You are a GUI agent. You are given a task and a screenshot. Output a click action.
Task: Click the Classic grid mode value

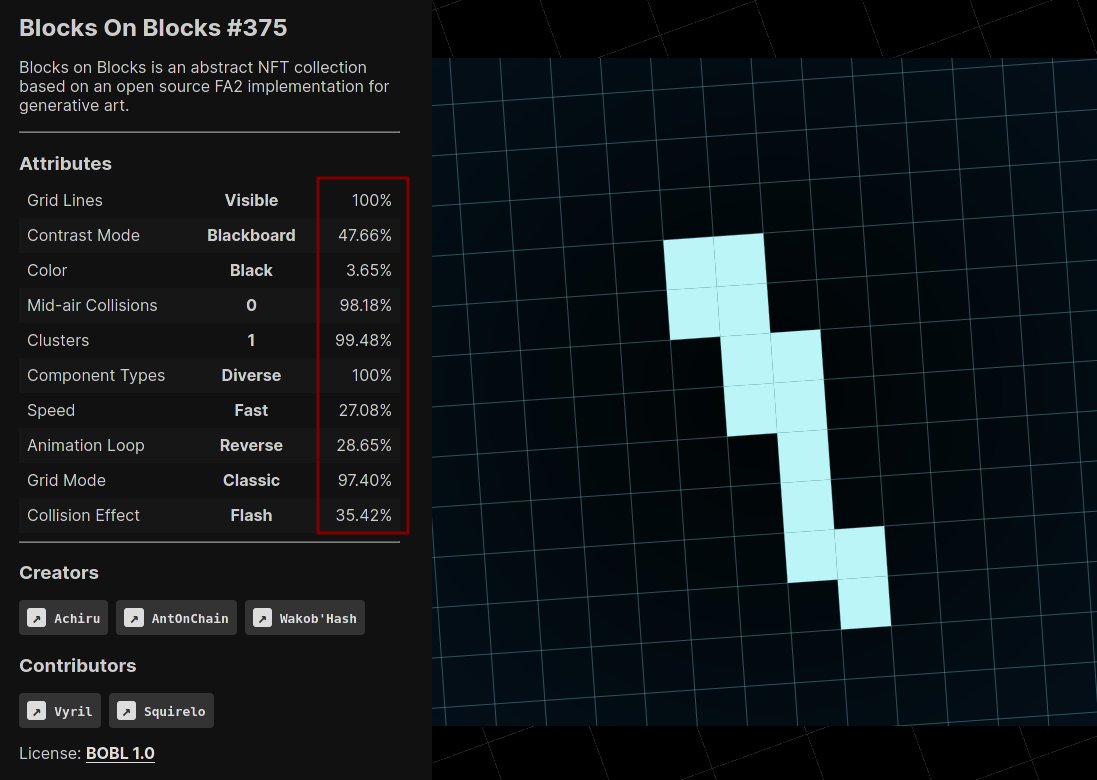251,480
